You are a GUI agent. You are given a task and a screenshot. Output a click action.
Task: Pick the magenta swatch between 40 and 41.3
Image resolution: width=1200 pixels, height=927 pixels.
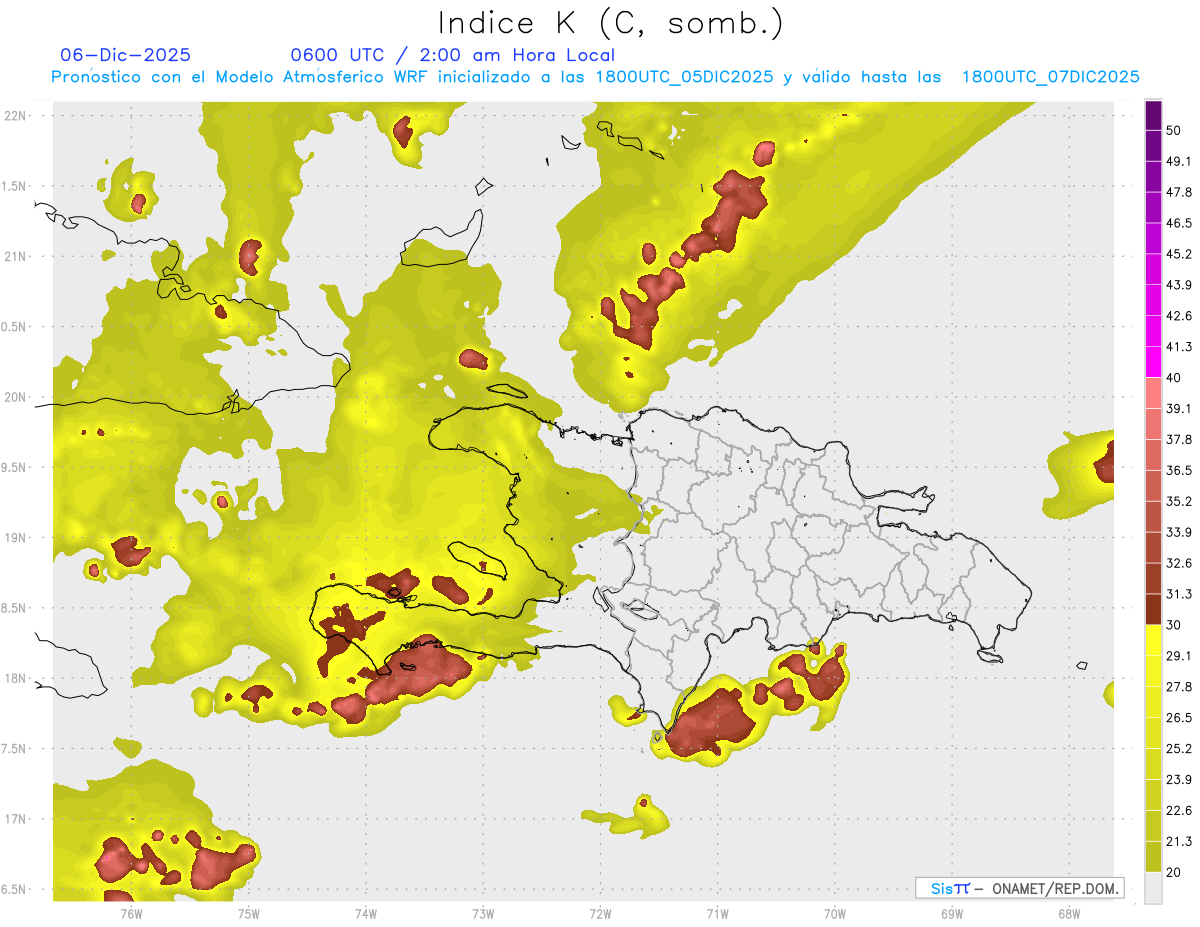1153,362
